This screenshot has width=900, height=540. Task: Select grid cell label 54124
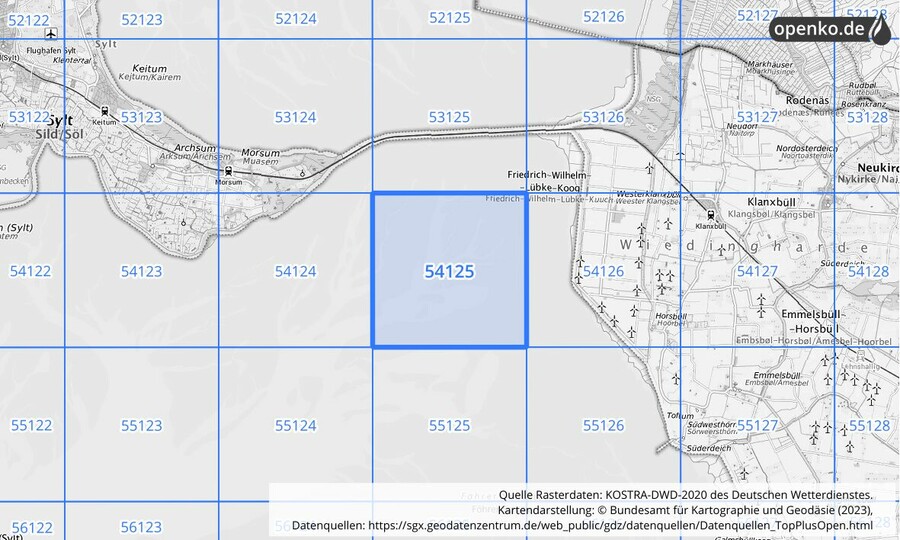coord(295,271)
